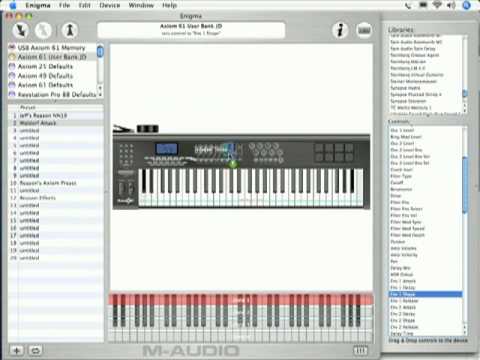Screen dimensions: 480x360
Task: Click the device list scrollbar thumb
Action: click(x=100, y=51)
